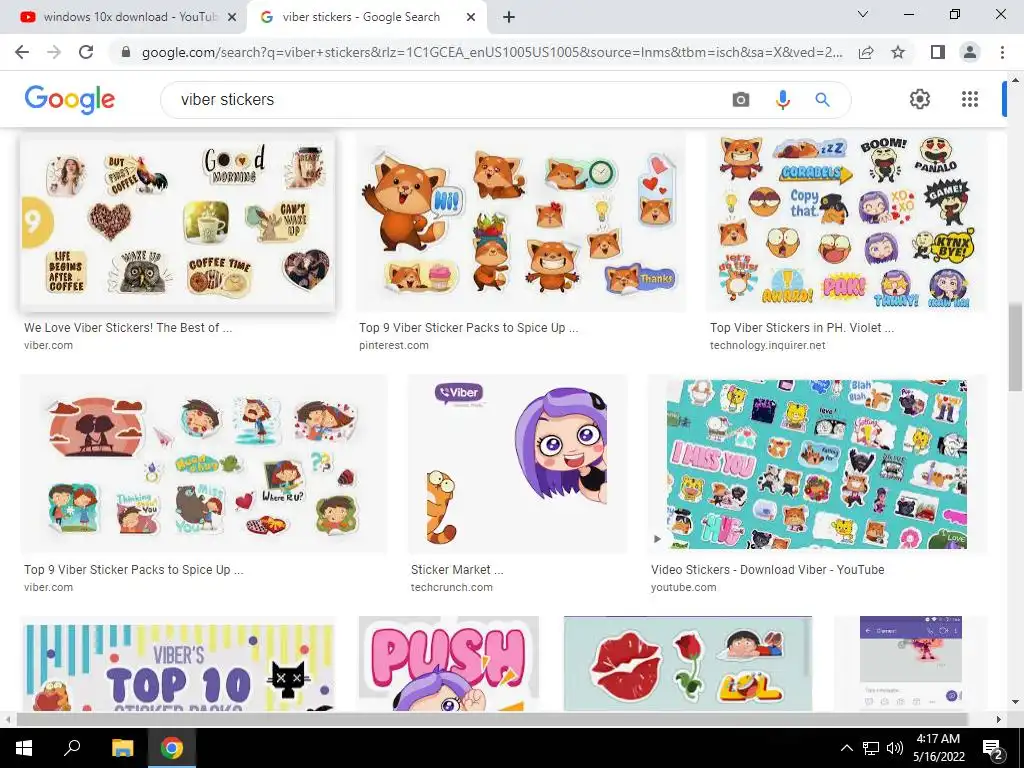Viewport: 1024px width, 768px height.
Task: Click the scrollbar up arrow
Action: [1015, 80]
